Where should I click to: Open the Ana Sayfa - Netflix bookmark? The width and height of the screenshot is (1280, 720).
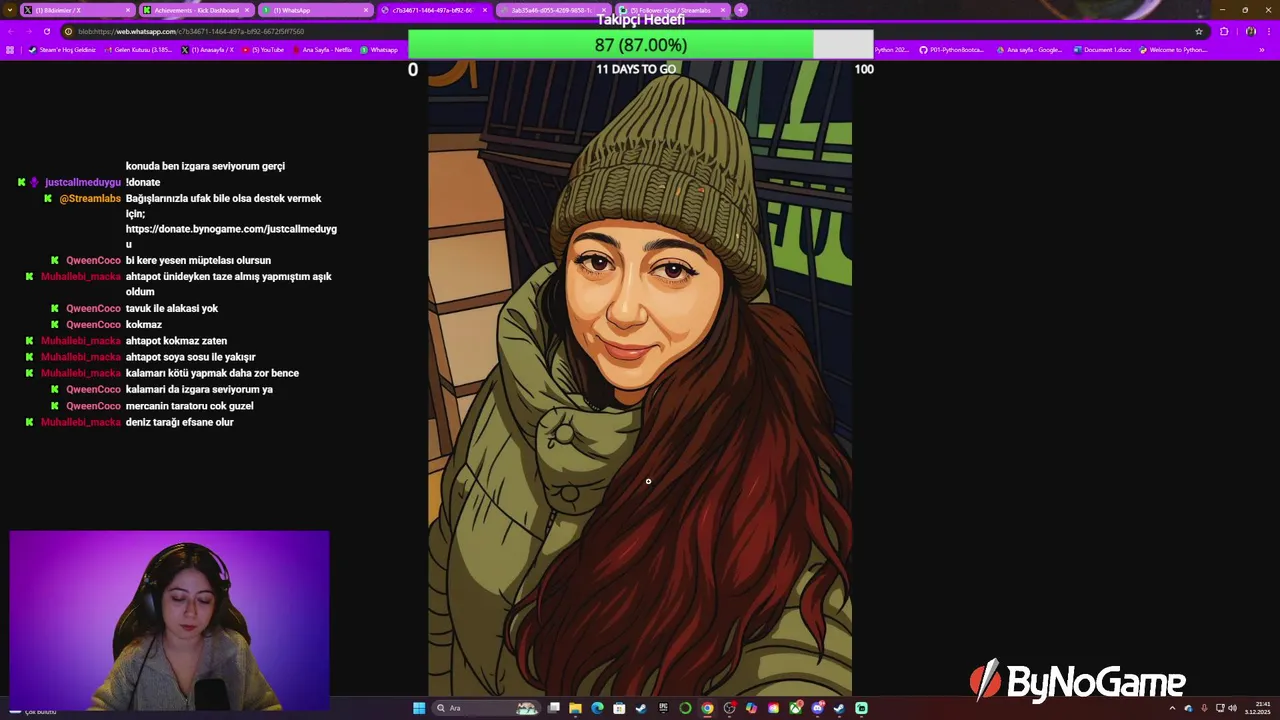click(x=322, y=50)
